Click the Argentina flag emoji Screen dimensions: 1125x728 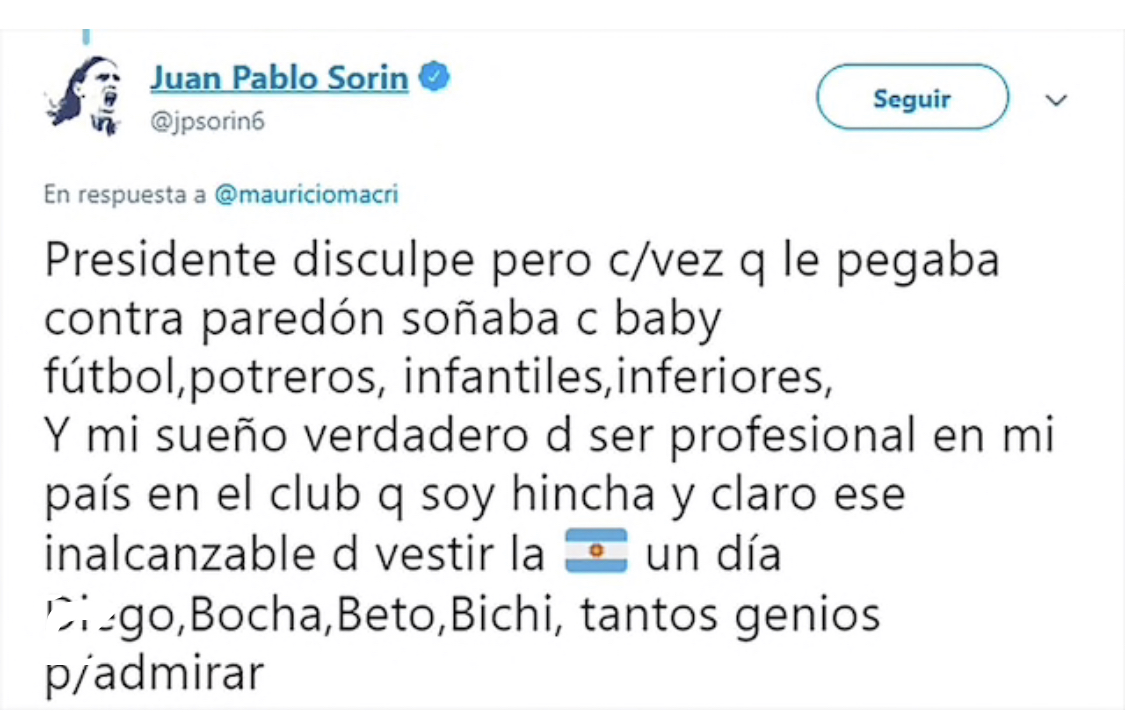(x=596, y=552)
